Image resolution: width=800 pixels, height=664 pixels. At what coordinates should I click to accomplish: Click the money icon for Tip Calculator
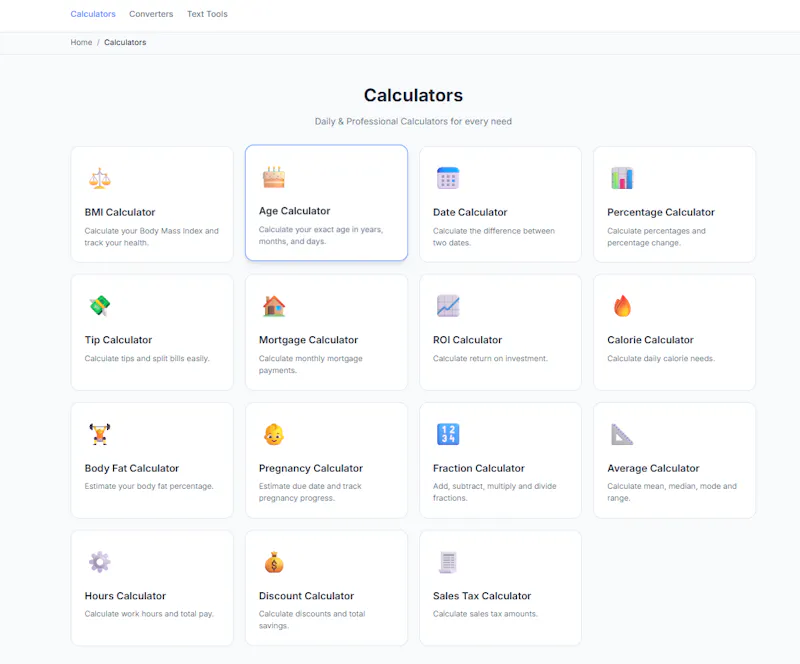tap(99, 306)
